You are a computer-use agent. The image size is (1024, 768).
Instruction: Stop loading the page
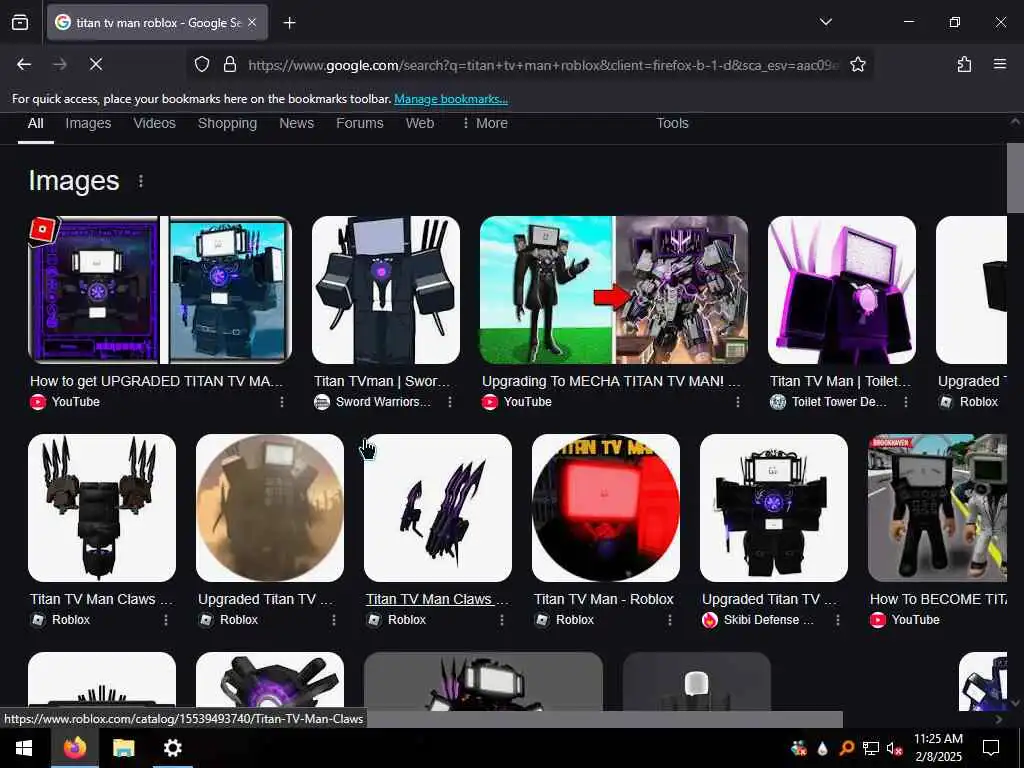pos(95,64)
